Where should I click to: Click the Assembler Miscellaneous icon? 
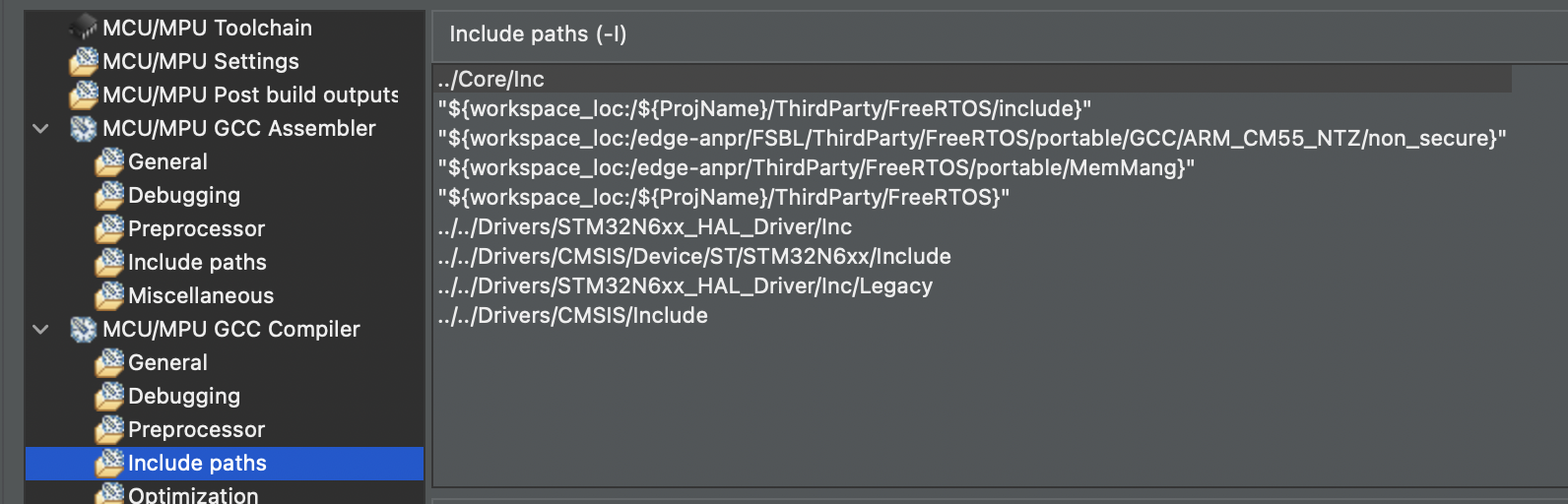[x=109, y=295]
